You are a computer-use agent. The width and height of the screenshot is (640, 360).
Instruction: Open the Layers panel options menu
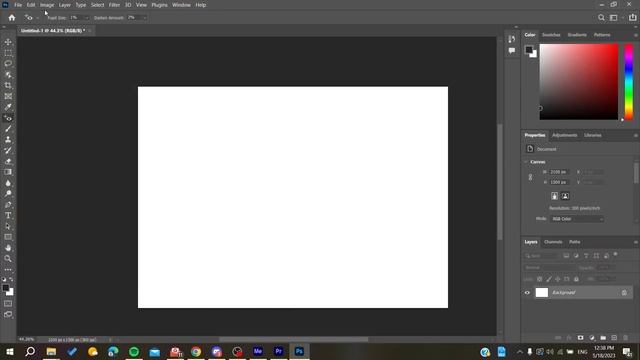(636, 242)
